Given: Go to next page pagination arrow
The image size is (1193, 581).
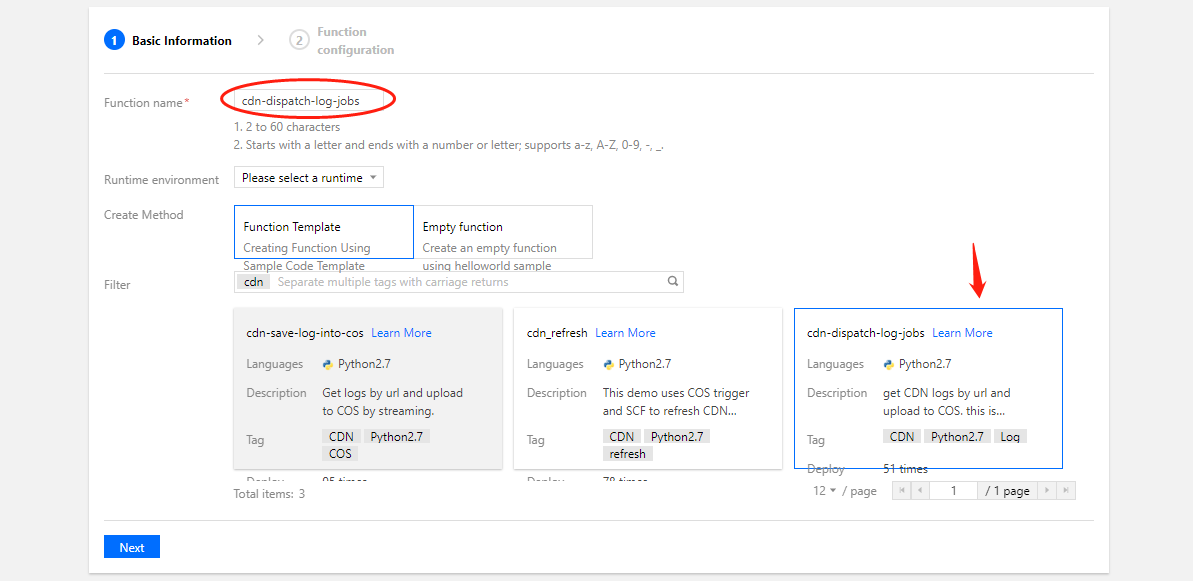Looking at the screenshot, I should point(1048,491).
